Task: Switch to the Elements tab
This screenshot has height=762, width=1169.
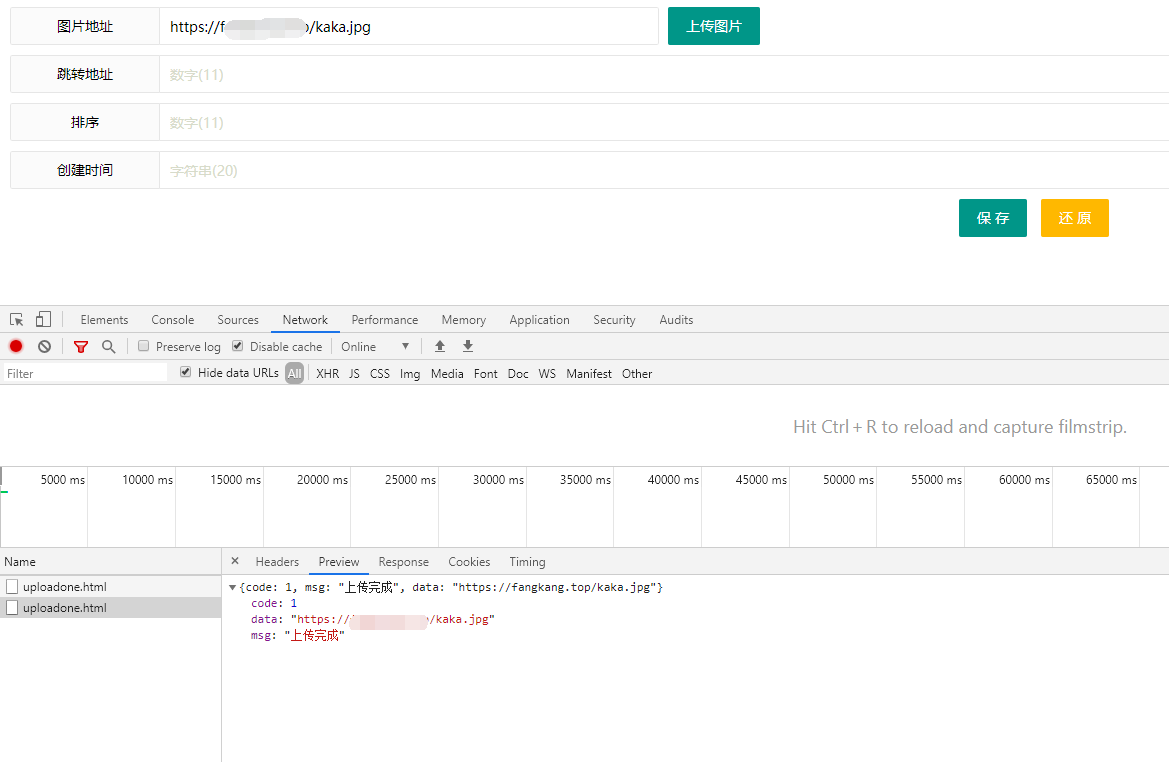Action: pos(104,320)
